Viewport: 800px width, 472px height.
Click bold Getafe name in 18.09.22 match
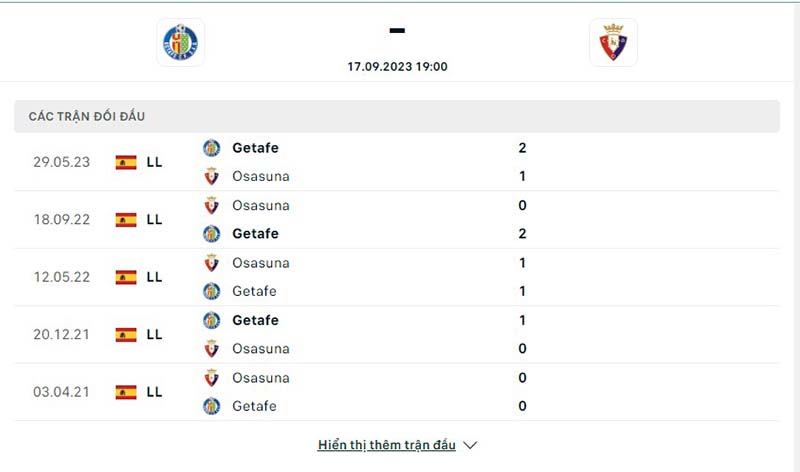[x=255, y=234]
